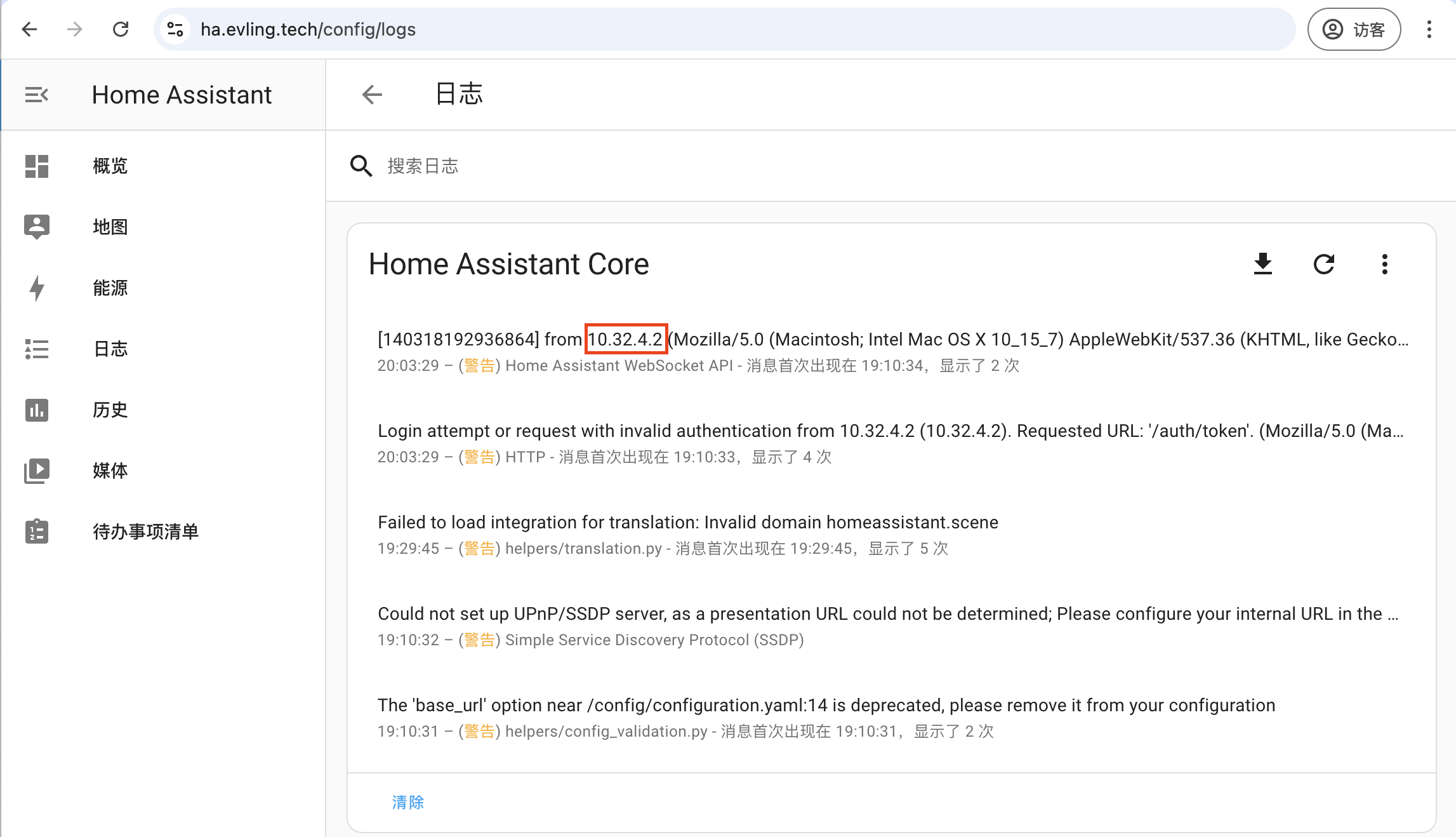The image size is (1456, 837).
Task: Open the Chrome three-dot menu
Action: [x=1429, y=29]
